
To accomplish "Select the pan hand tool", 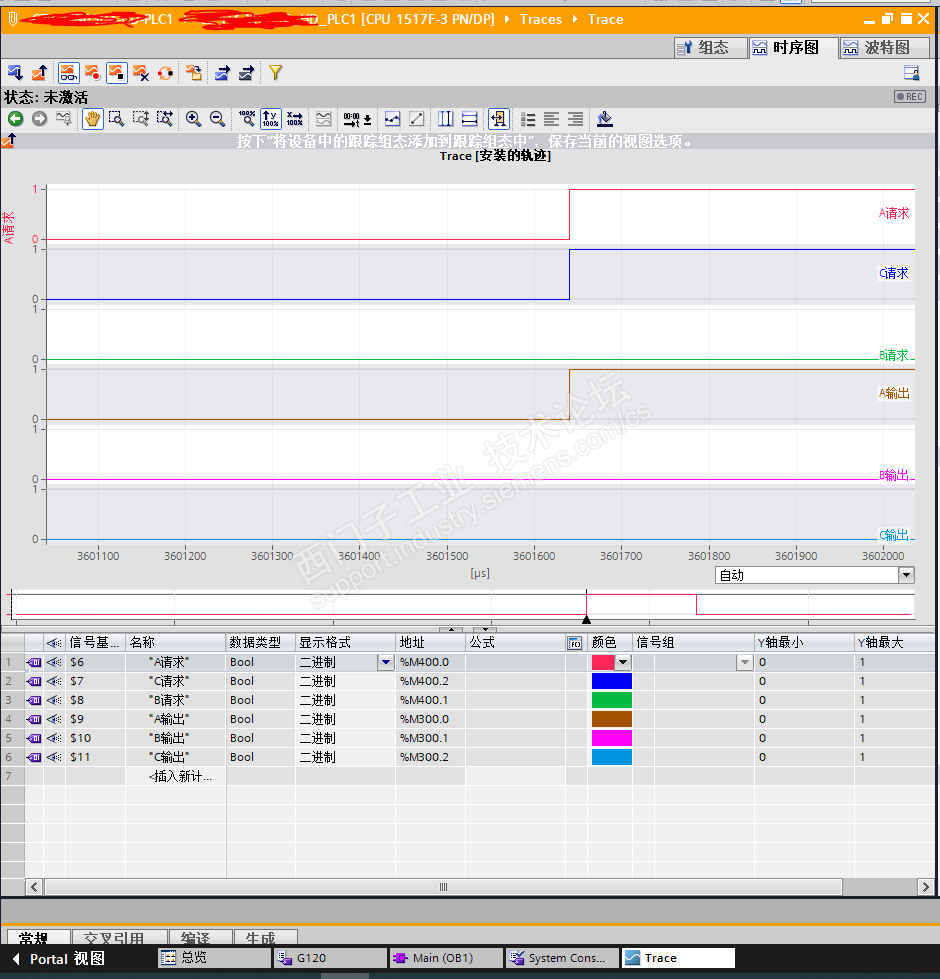I will point(92,119).
